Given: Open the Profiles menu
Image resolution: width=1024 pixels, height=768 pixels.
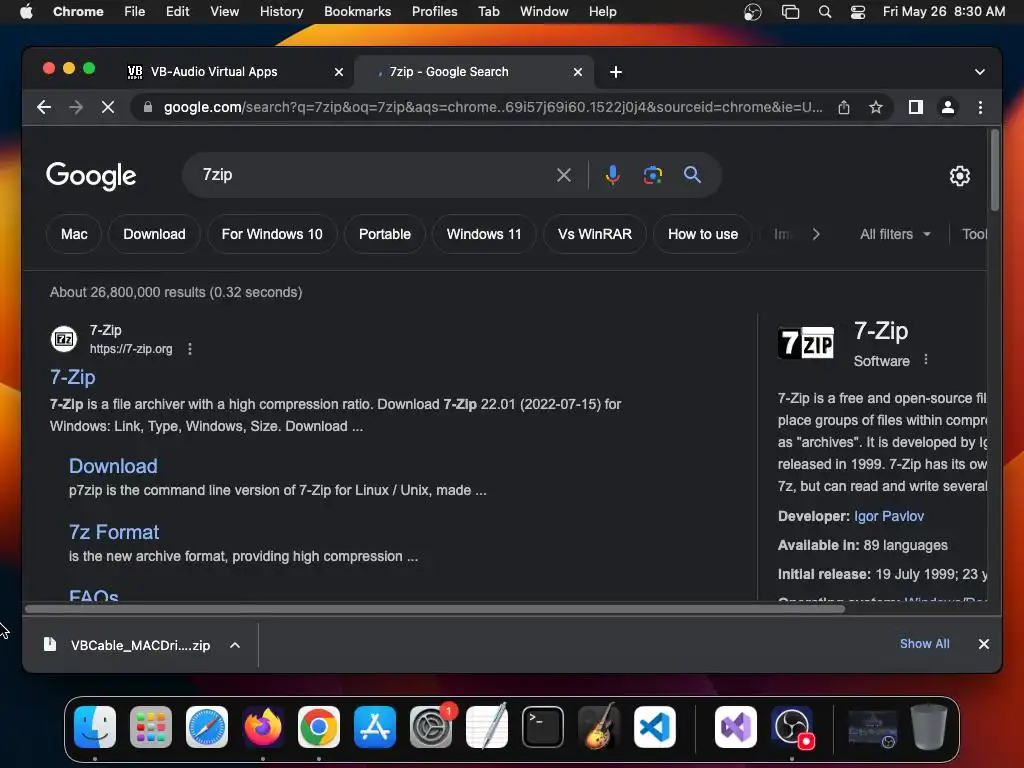Looking at the screenshot, I should 434,12.
